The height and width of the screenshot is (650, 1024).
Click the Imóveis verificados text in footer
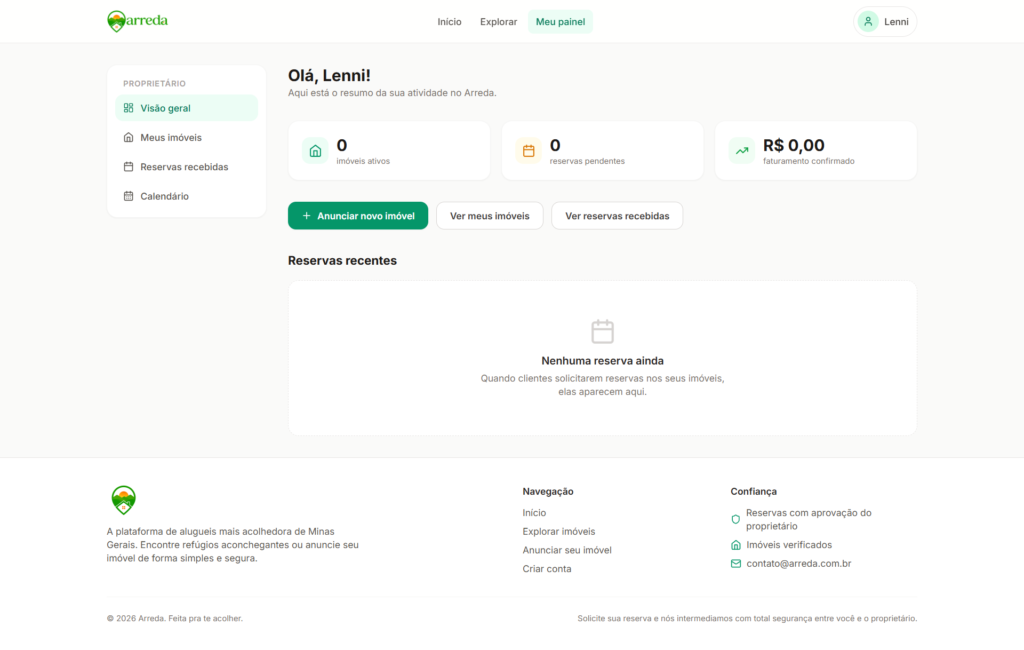[x=789, y=545]
